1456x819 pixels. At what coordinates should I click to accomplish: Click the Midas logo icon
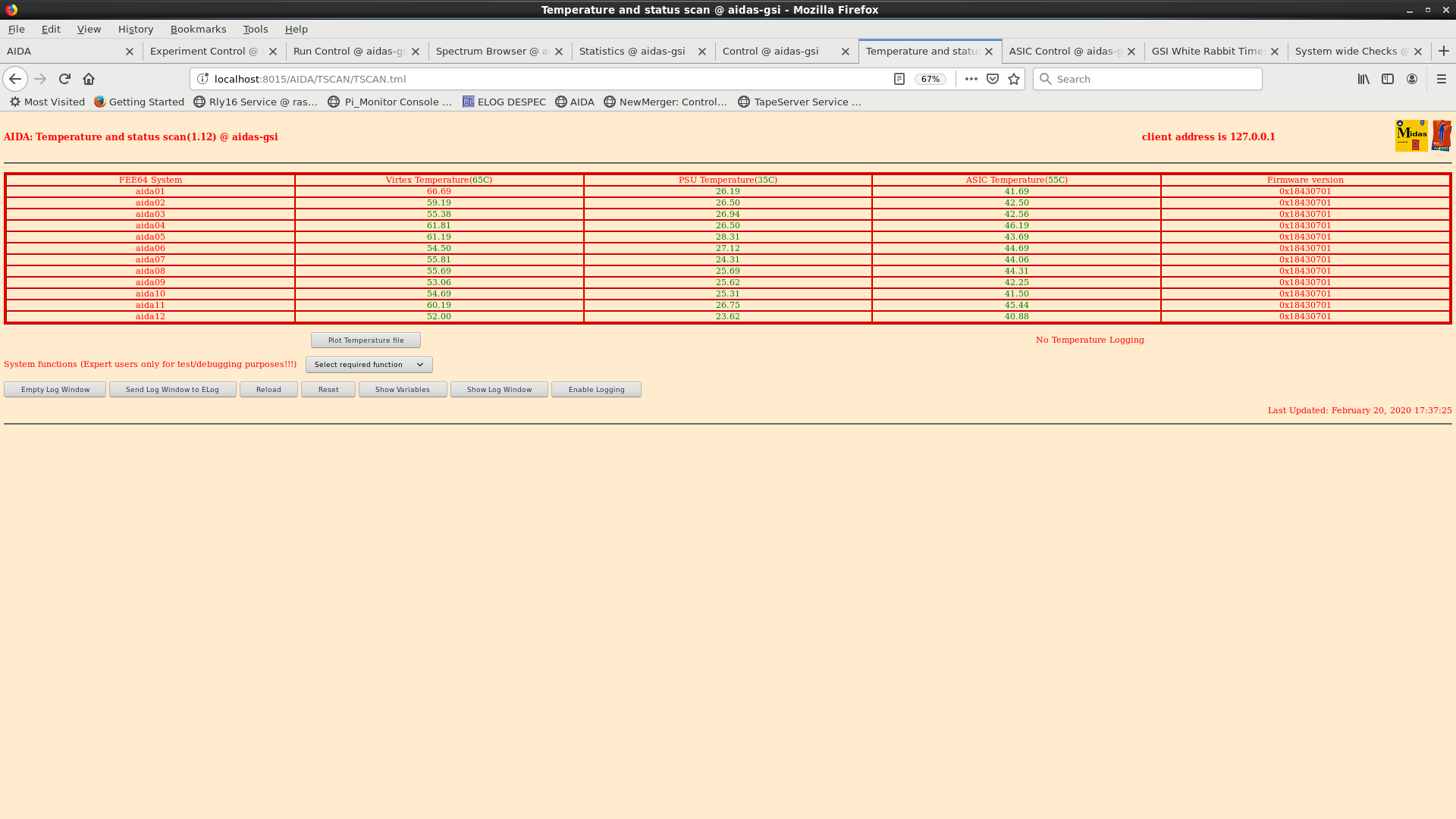coord(1411,136)
